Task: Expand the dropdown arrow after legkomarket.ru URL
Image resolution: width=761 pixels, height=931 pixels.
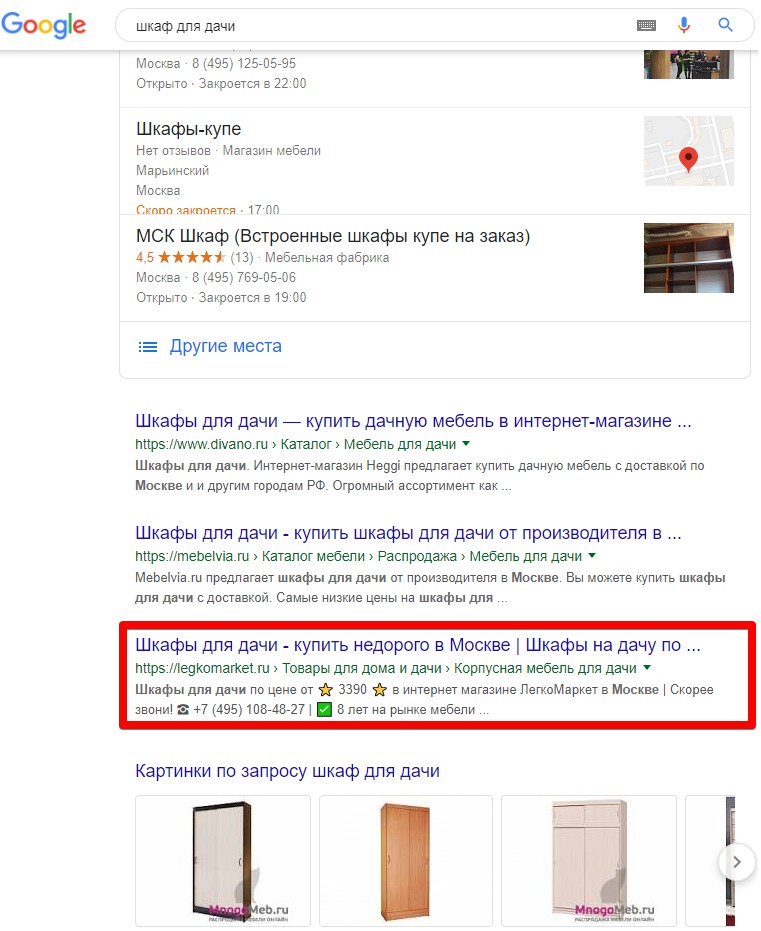Action: pos(647,668)
